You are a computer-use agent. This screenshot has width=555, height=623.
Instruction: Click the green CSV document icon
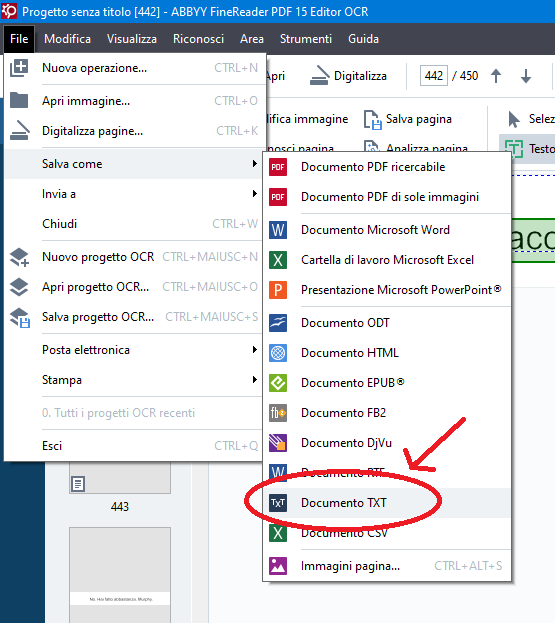[x=278, y=533]
